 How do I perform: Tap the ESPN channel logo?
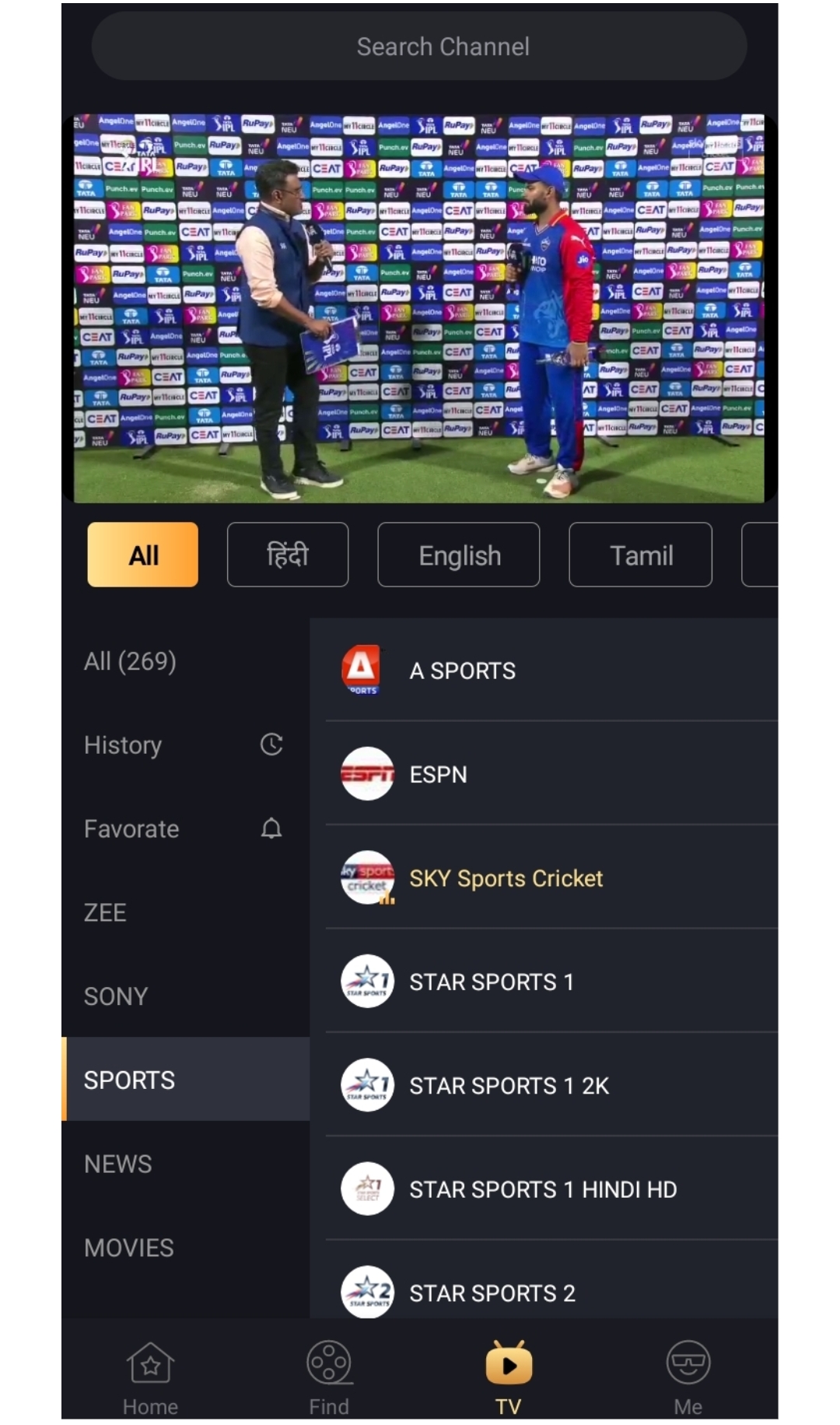367,774
